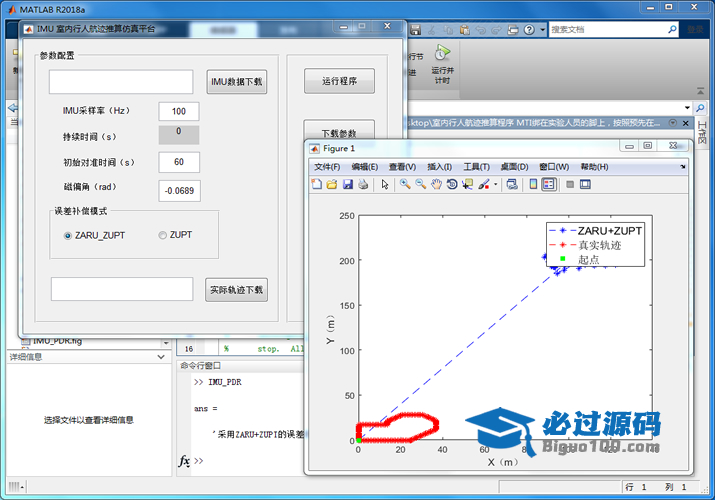Select the Brush data tool
Image resolution: width=715 pixels, height=500 pixels.
pyautogui.click(x=484, y=184)
